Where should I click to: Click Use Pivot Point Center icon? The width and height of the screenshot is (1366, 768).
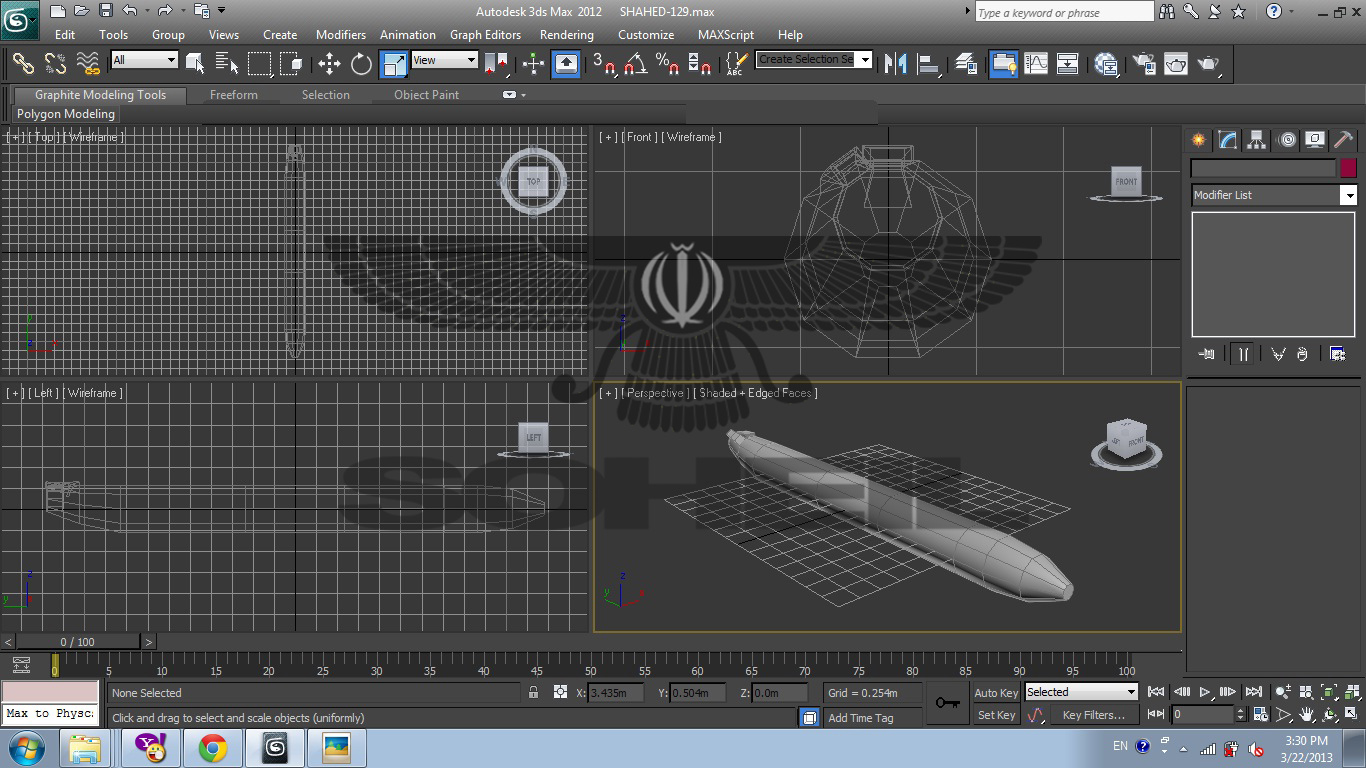pyautogui.click(x=497, y=64)
